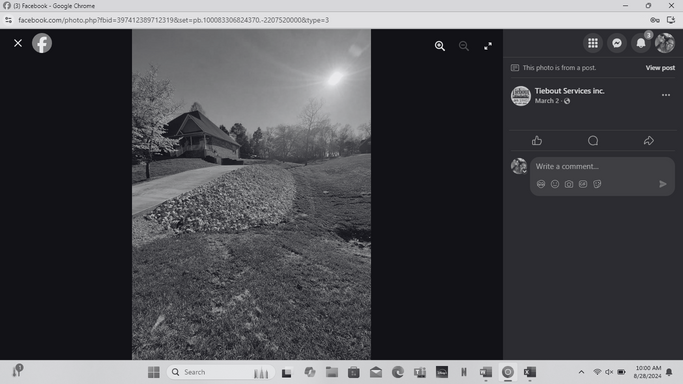Image resolution: width=683 pixels, height=384 pixels.
Task: Show hidden system tray icons
Action: [581, 372]
